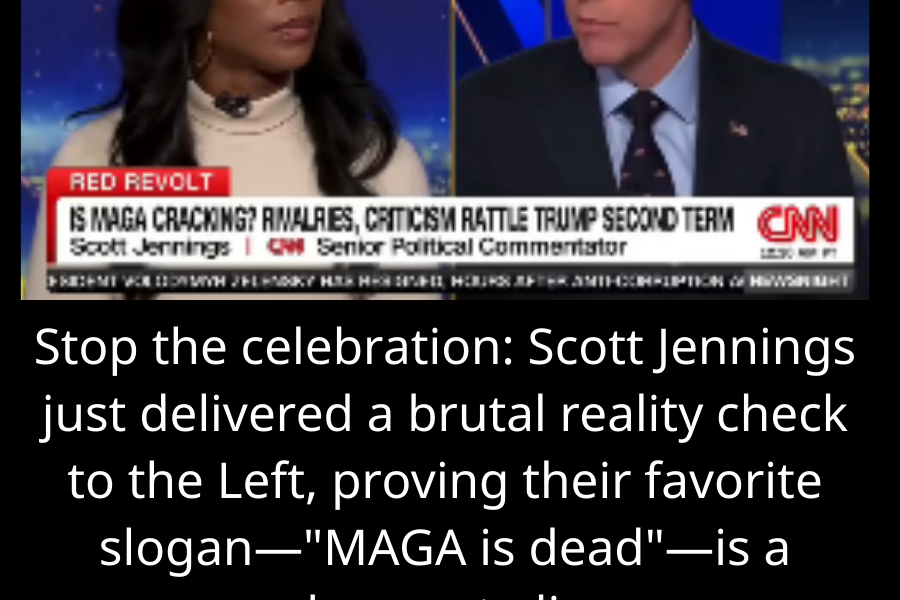Click caption line 'to the Left, proving their favorite'
Image resolution: width=900 pixels, height=600 pixels.
[445, 481]
